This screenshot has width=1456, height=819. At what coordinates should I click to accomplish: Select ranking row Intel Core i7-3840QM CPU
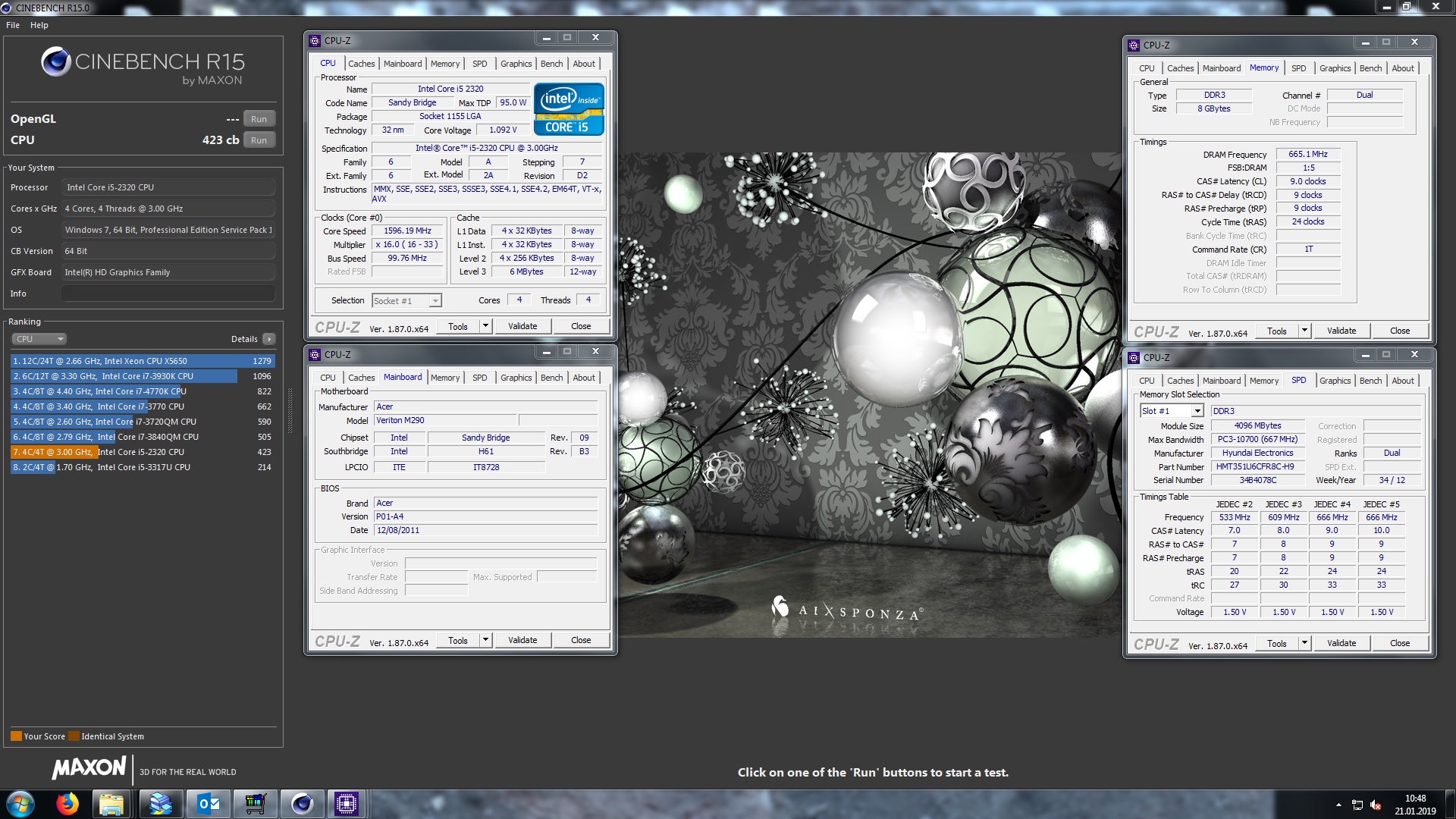pos(143,437)
